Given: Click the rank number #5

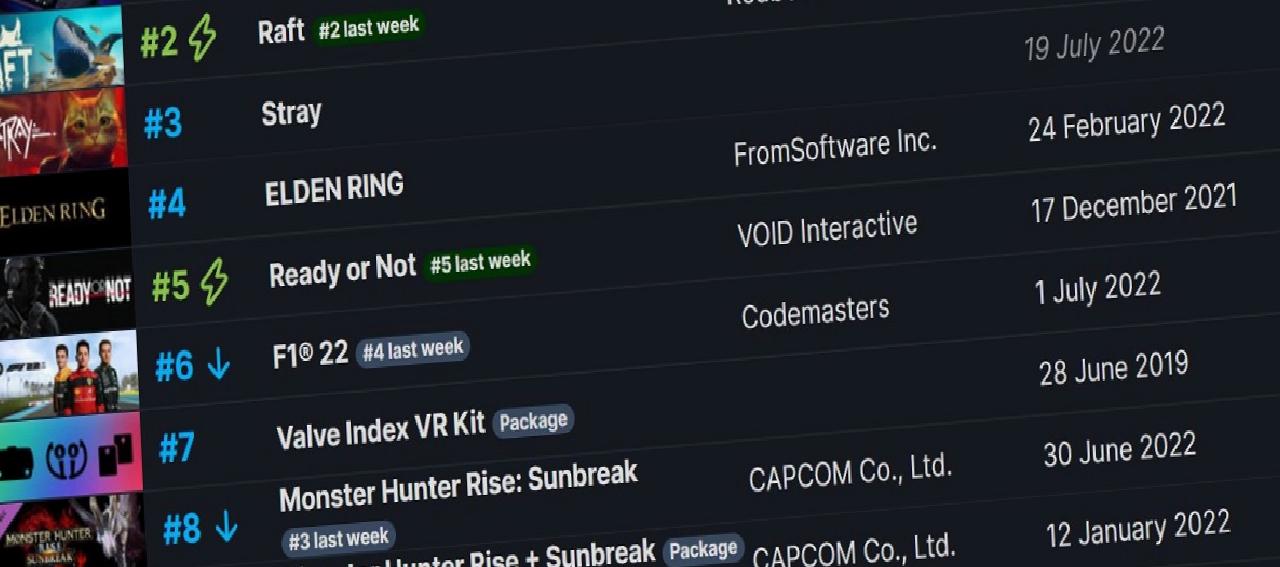Looking at the screenshot, I should pos(171,286).
